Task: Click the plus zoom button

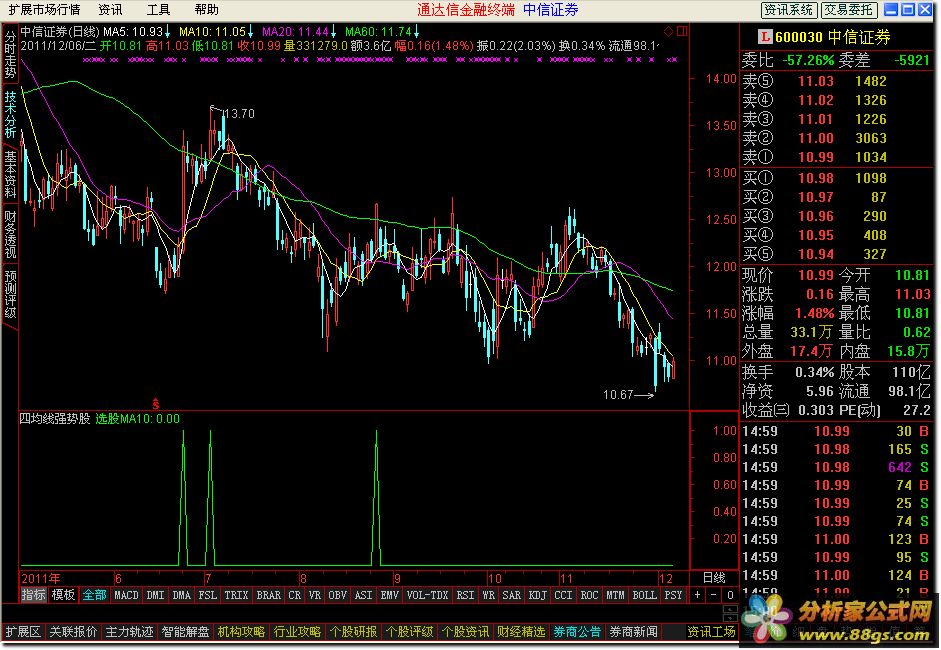Action: [697, 595]
